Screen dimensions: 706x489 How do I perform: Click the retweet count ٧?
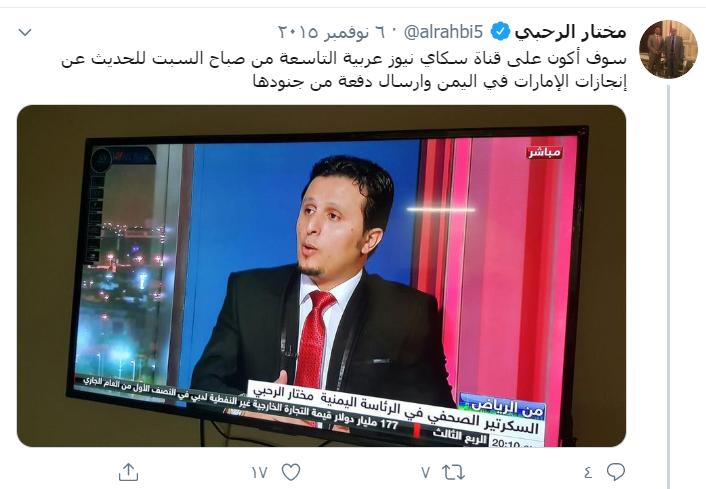[x=425, y=472]
